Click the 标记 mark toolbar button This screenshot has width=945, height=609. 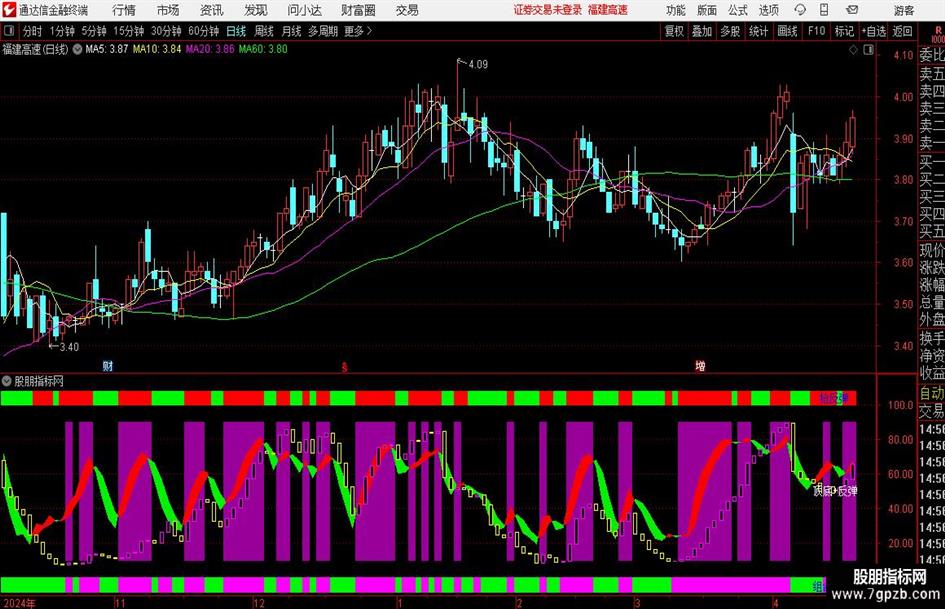[844, 31]
